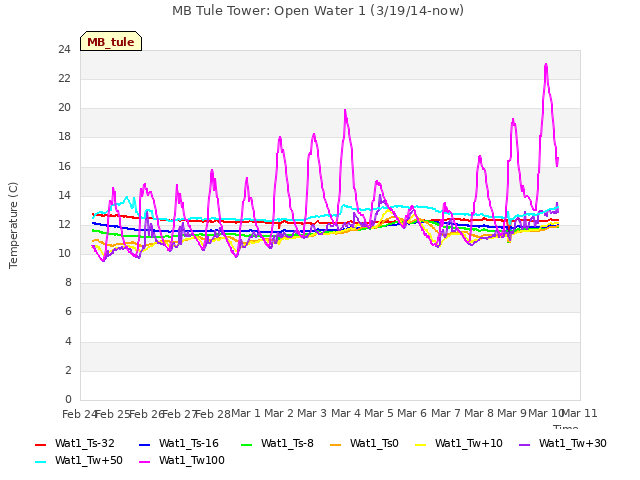Image resolution: width=640 pixels, height=480 pixels.
Task: Click the Mar 7 x-axis tick label
Action: 446,413
